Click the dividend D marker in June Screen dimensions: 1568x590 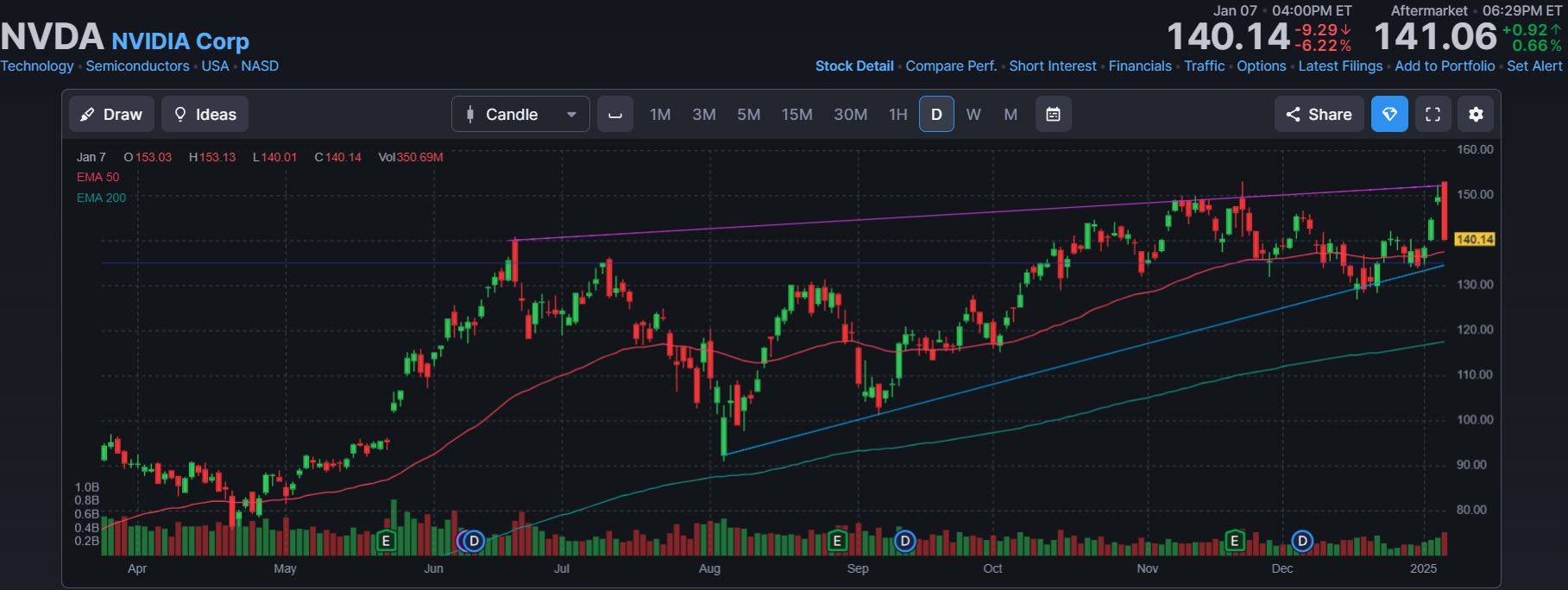pos(474,541)
